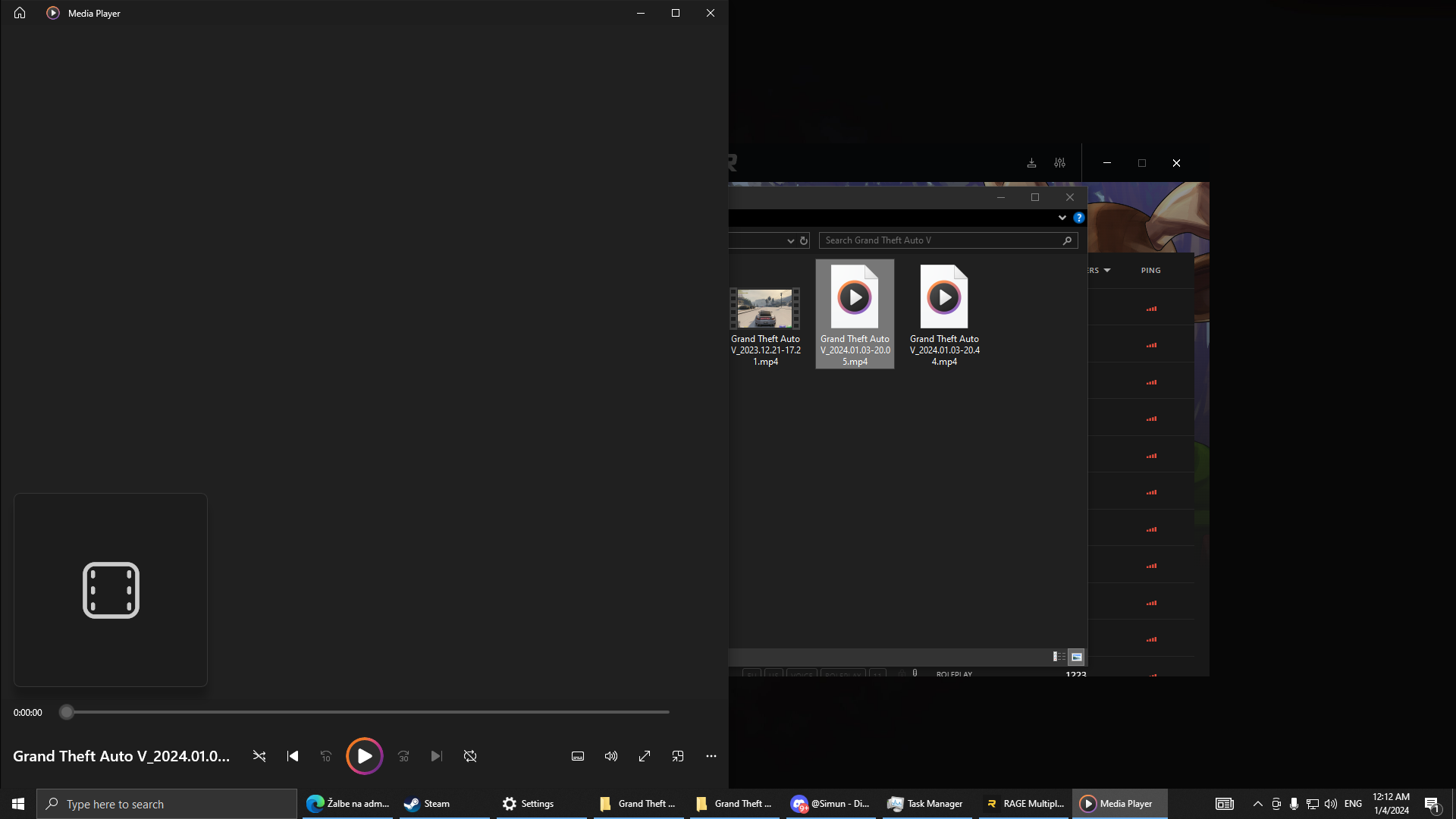
Task: Open Steam from the taskbar
Action: pos(444,804)
